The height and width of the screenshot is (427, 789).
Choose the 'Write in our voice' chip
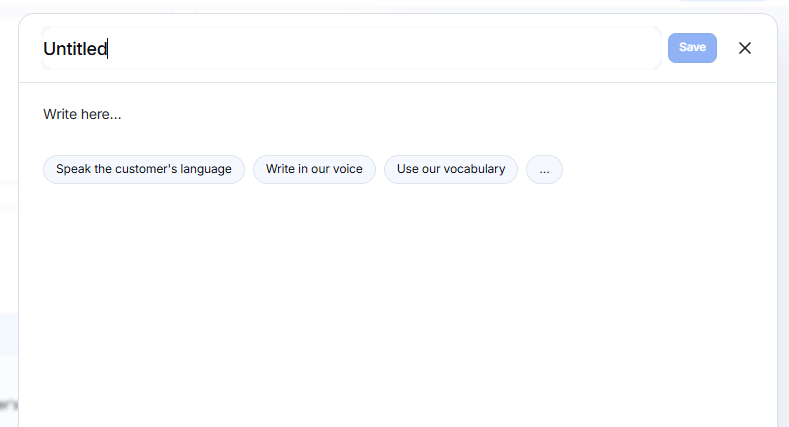[314, 169]
